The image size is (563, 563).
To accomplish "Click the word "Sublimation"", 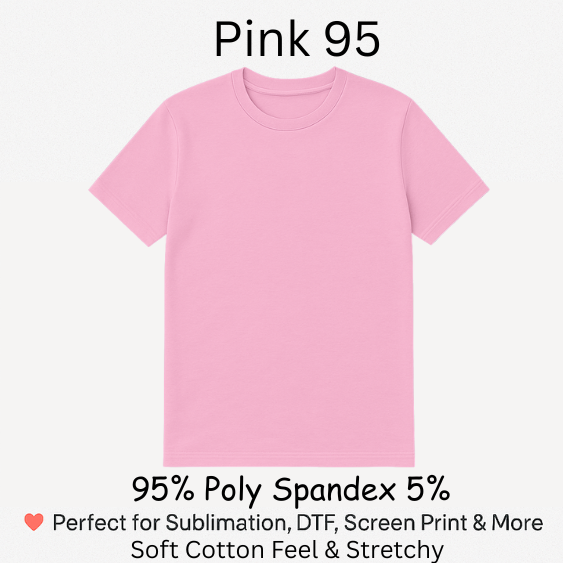I will click(229, 523).
